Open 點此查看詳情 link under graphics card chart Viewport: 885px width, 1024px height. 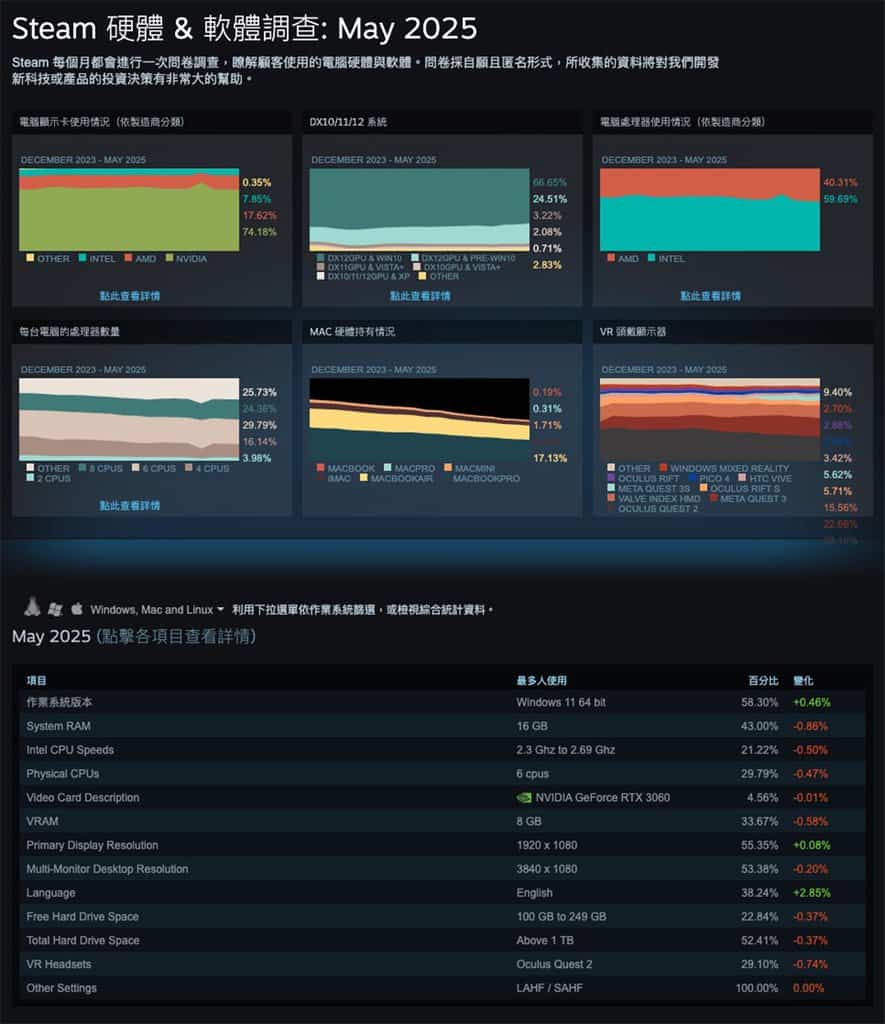(129, 296)
